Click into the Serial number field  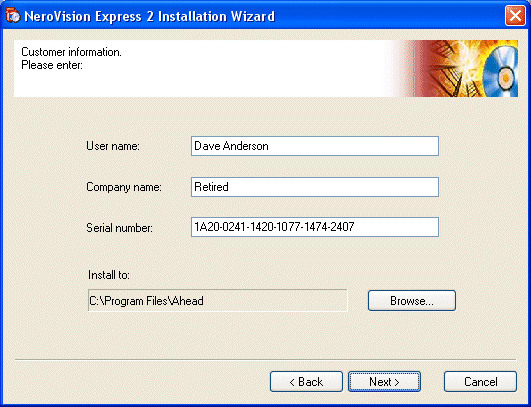[x=315, y=227]
